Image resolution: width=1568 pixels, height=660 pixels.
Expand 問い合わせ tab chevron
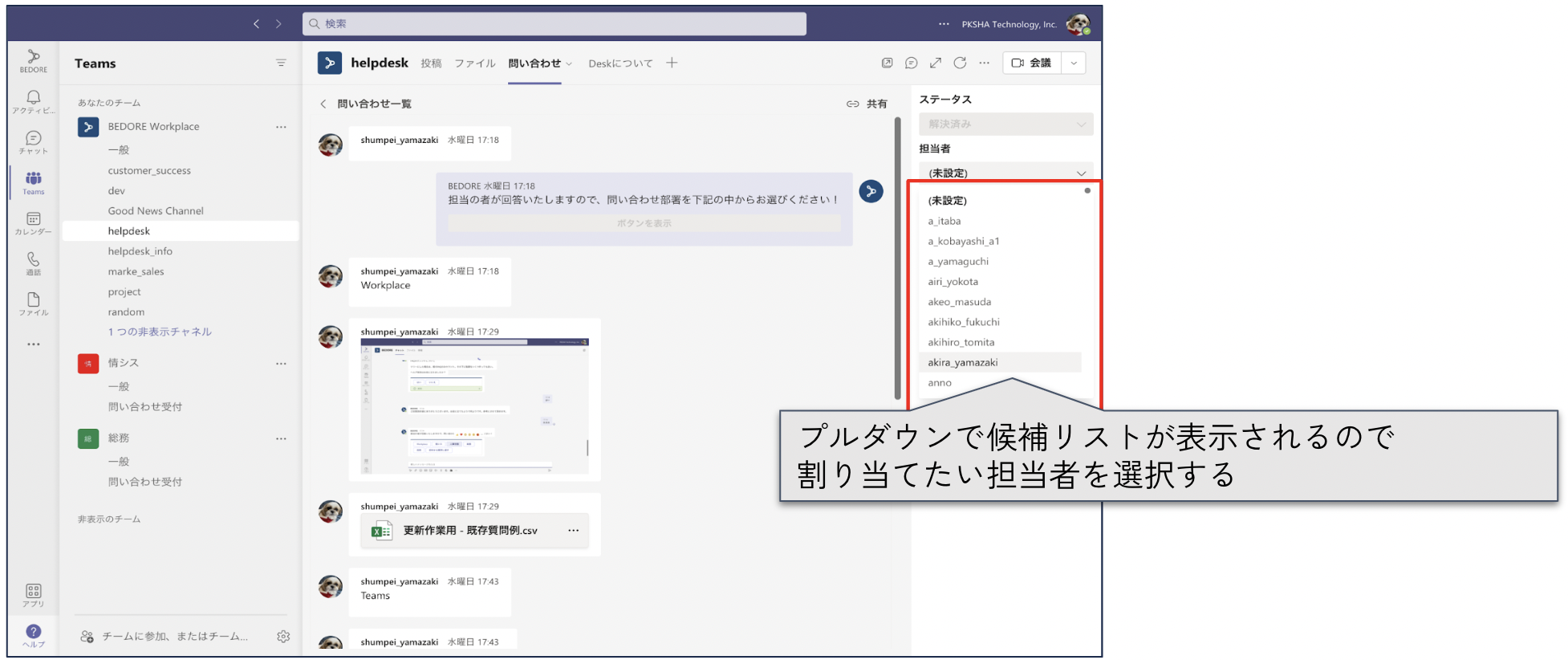[569, 63]
